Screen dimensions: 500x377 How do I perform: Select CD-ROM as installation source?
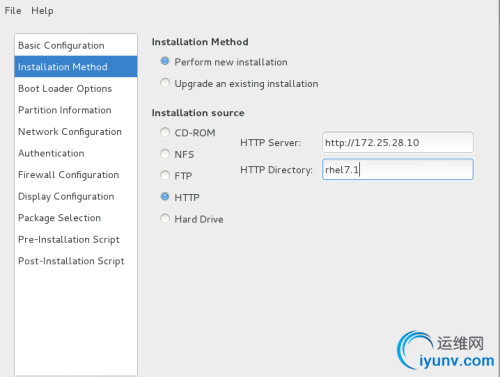click(x=165, y=132)
